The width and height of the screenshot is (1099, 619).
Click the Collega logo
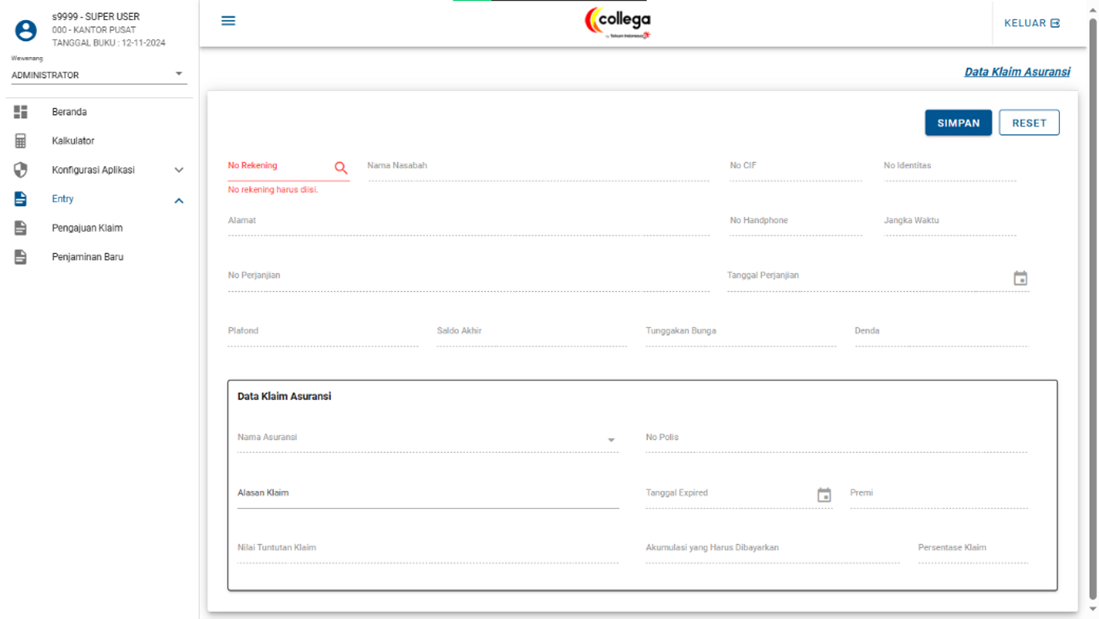point(617,22)
